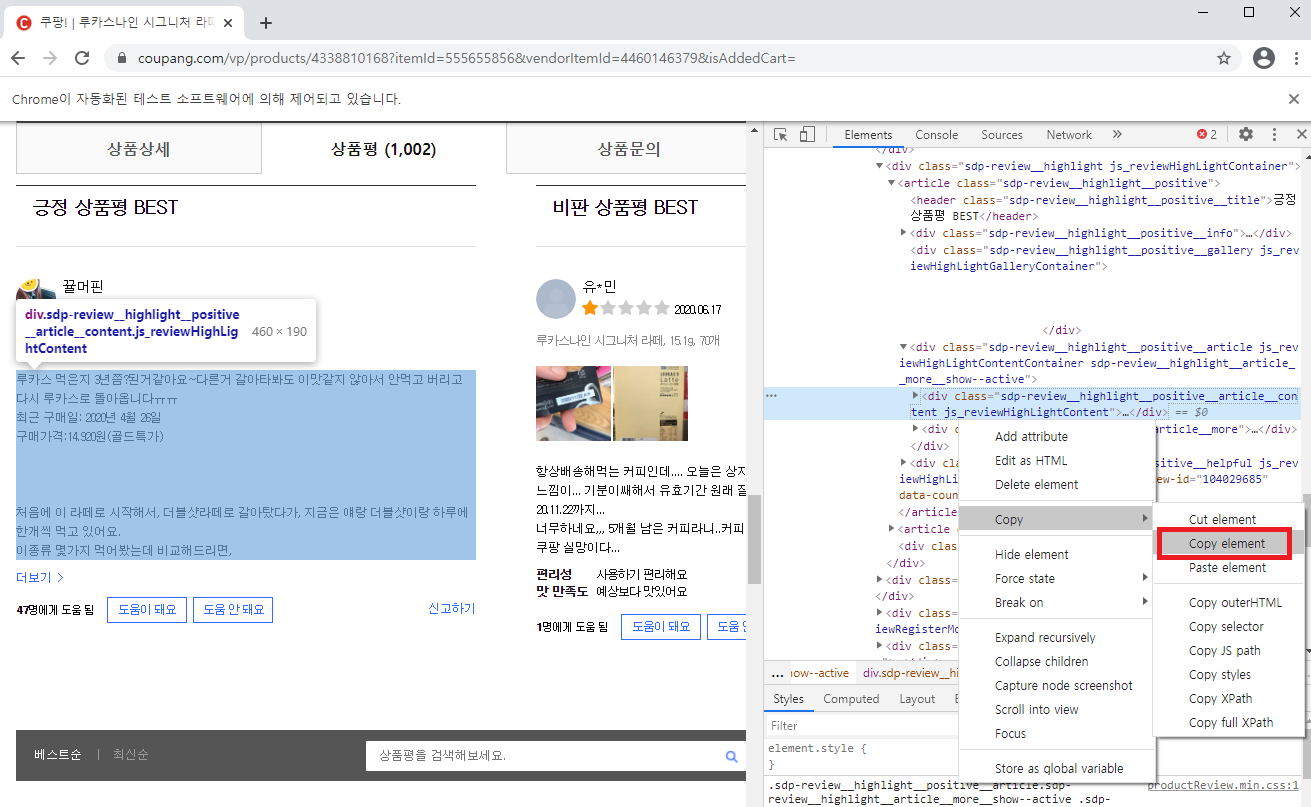This screenshot has height=807, width=1311.
Task: Click the DevTools error count badge
Action: pos(1207,134)
